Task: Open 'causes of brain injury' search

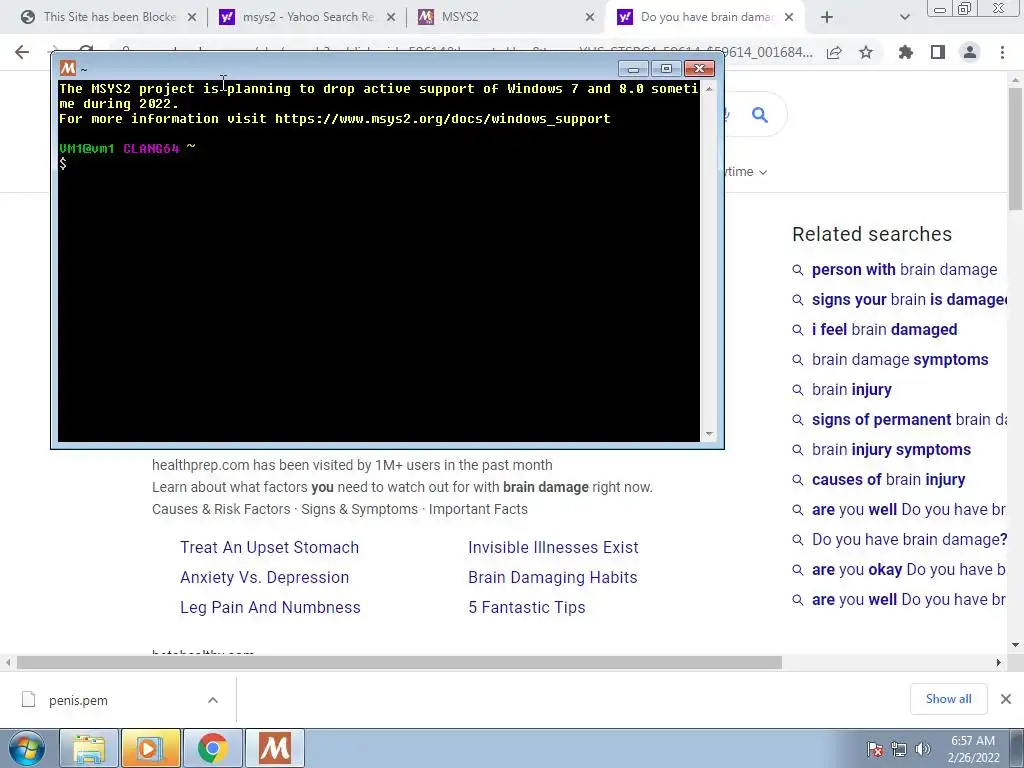Action: point(888,480)
